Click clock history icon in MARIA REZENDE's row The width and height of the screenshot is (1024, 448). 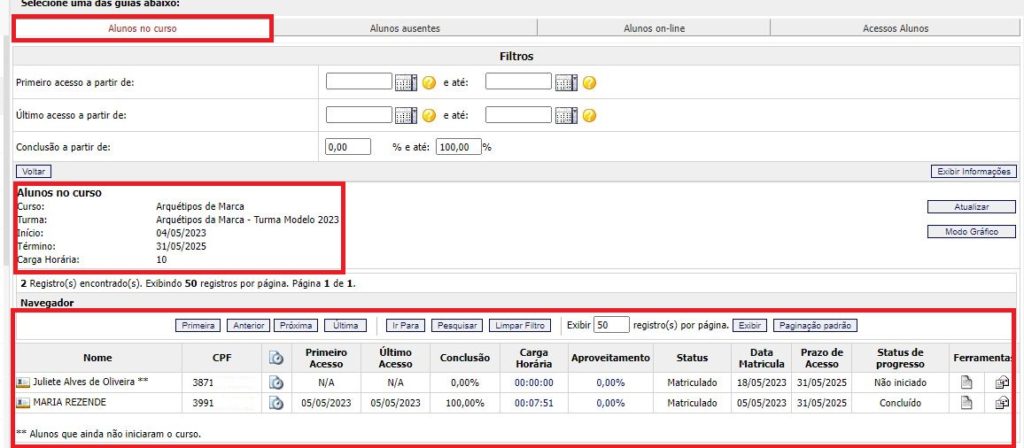276,403
